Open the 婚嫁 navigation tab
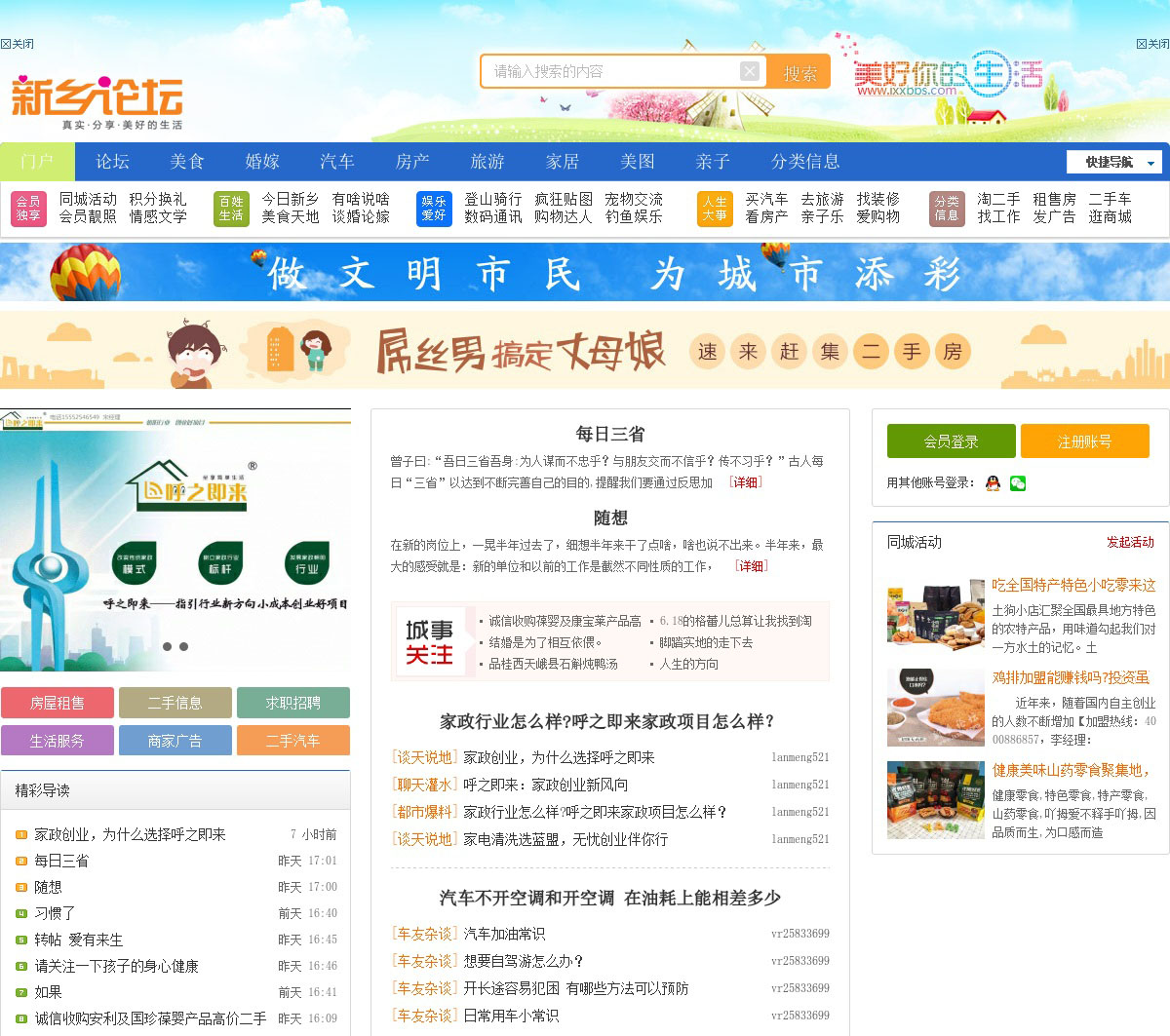This screenshot has height=1036, width=1170. pos(262,162)
